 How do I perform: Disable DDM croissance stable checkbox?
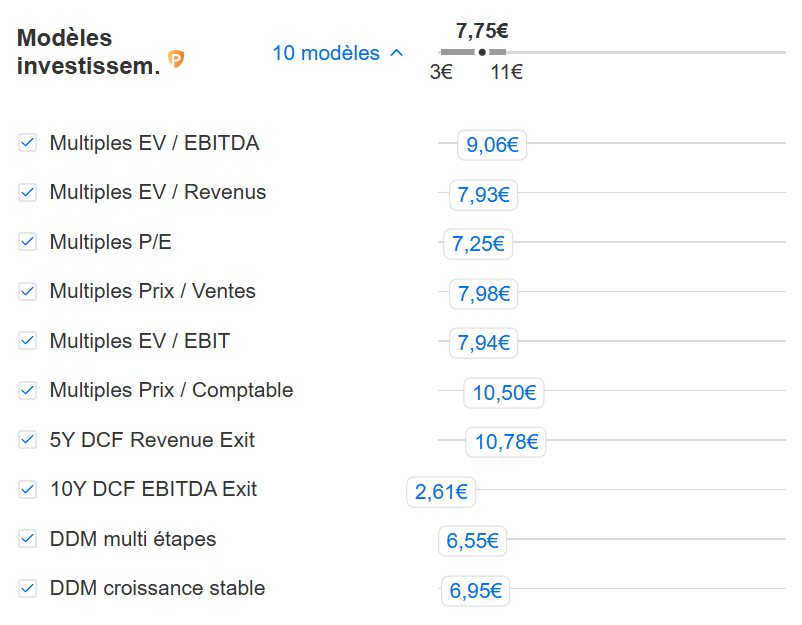tap(28, 588)
